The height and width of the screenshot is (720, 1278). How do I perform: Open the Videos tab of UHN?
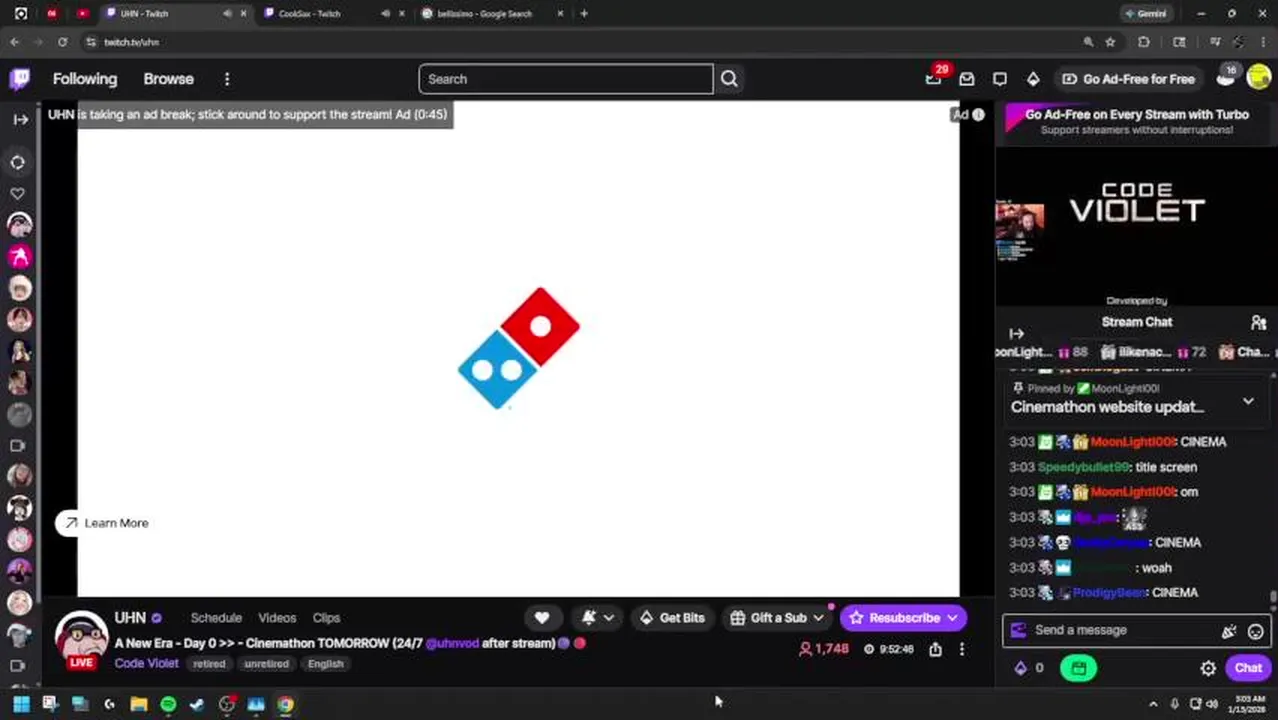[277, 618]
